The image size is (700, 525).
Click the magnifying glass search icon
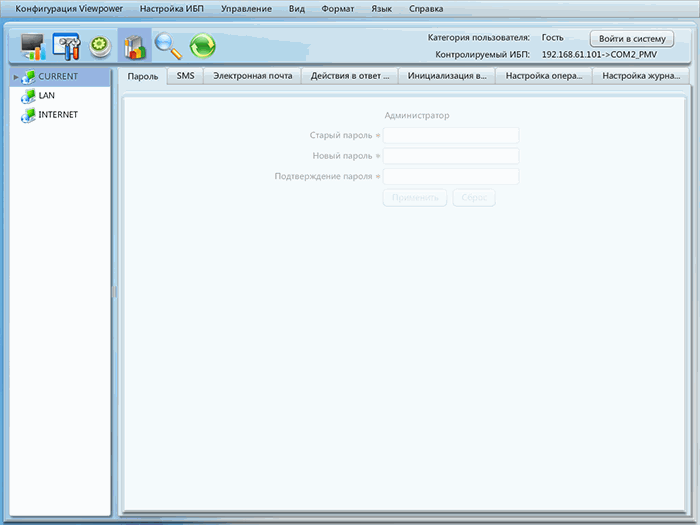(168, 46)
